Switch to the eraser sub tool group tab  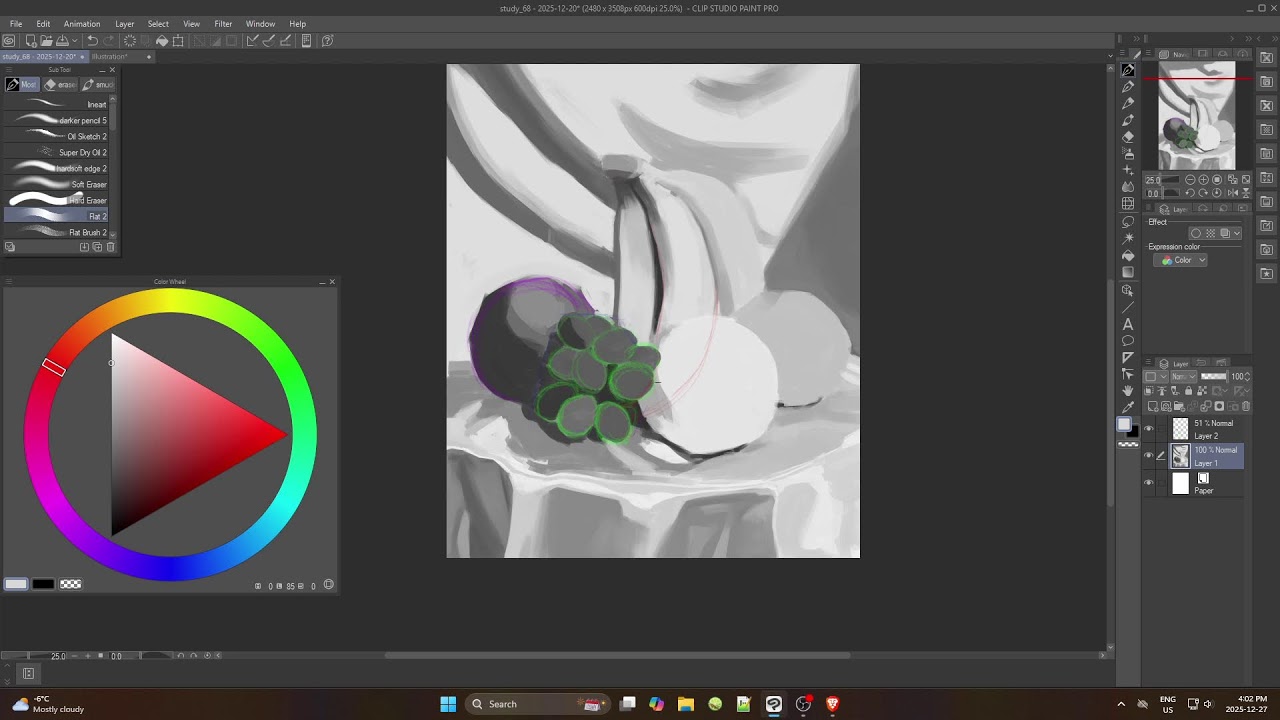(60, 85)
